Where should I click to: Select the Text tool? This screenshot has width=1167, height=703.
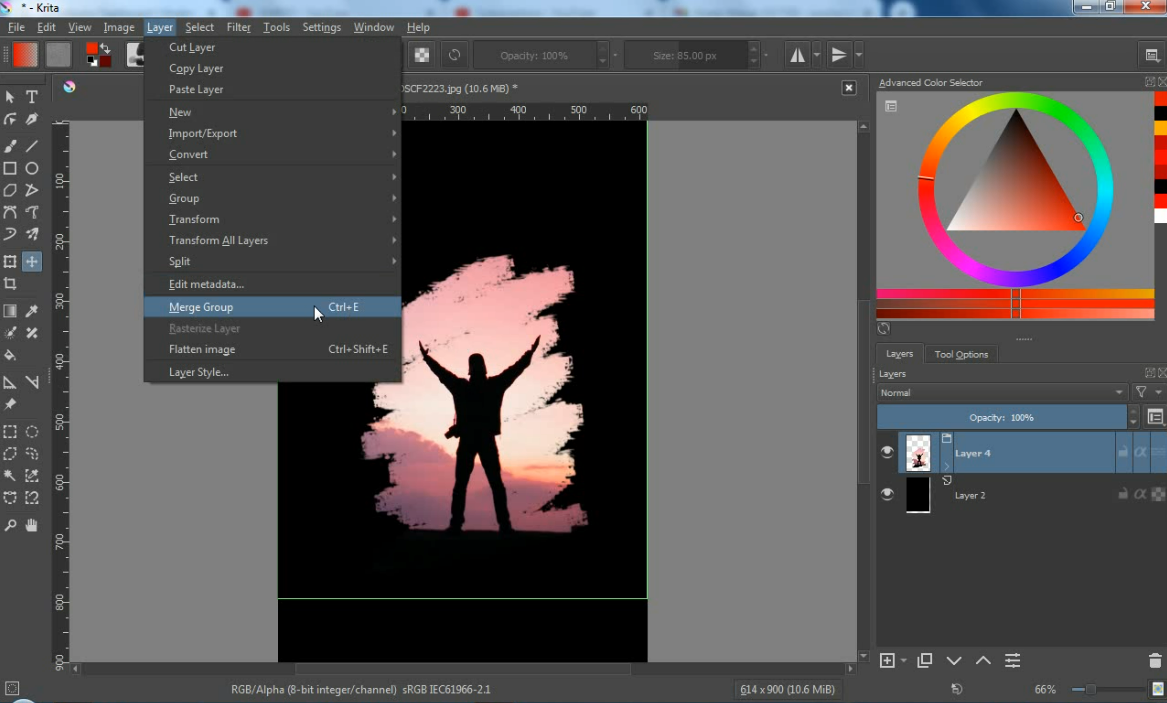32,97
